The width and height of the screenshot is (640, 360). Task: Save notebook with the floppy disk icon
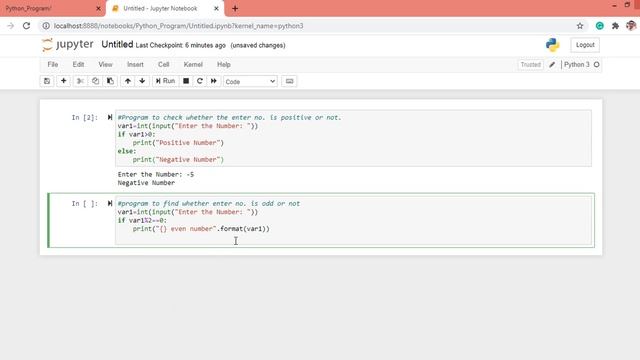coord(47,81)
